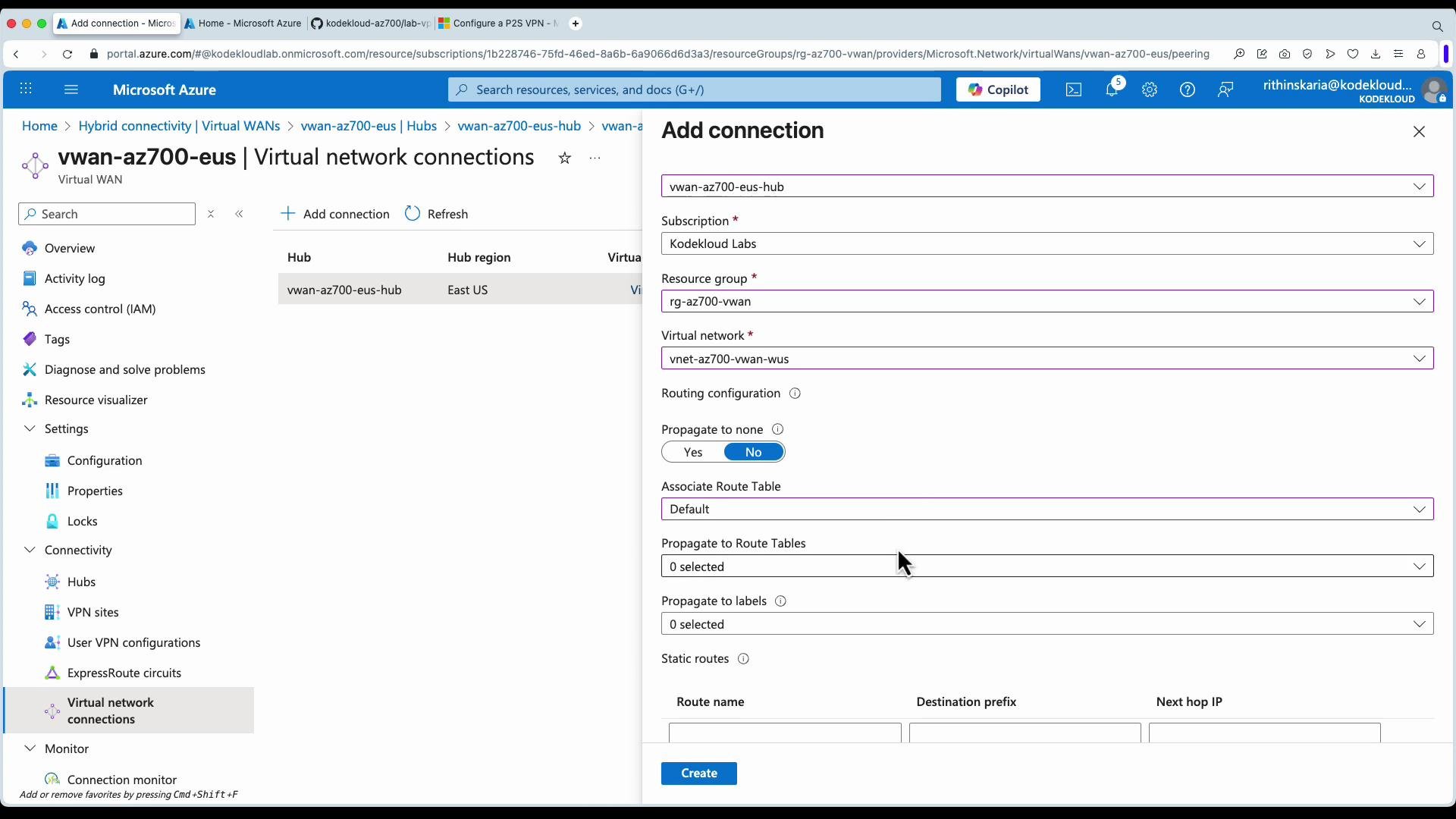Click the Azure top search box

click(x=694, y=89)
